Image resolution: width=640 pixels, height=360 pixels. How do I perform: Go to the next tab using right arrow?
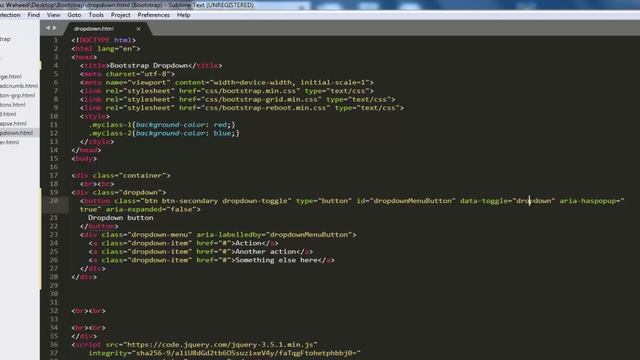pos(54,28)
